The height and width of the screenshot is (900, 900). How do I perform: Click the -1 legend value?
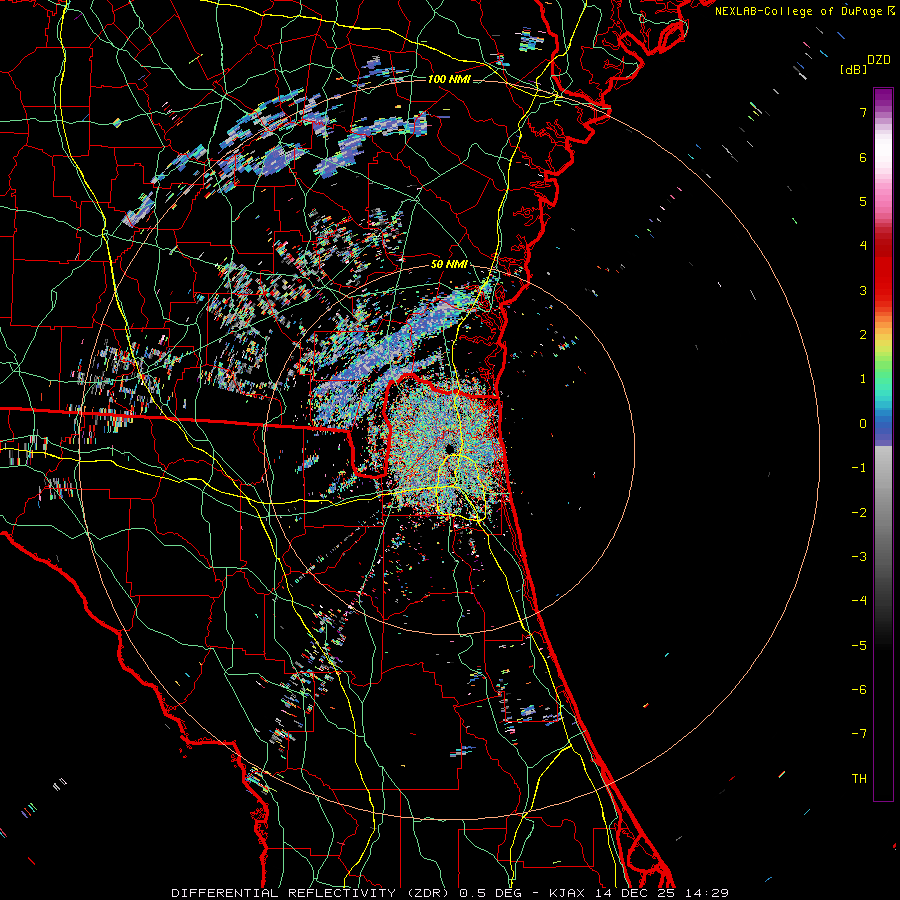(x=859, y=468)
